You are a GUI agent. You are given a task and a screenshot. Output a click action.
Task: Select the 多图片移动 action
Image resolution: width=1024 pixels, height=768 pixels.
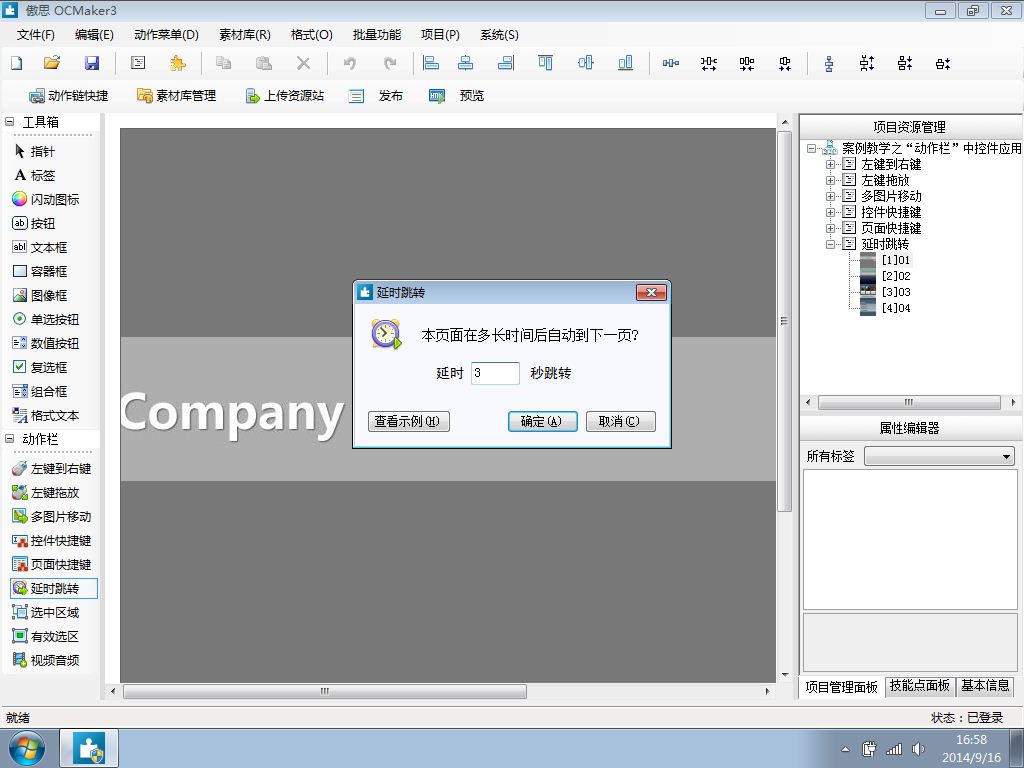(52, 517)
